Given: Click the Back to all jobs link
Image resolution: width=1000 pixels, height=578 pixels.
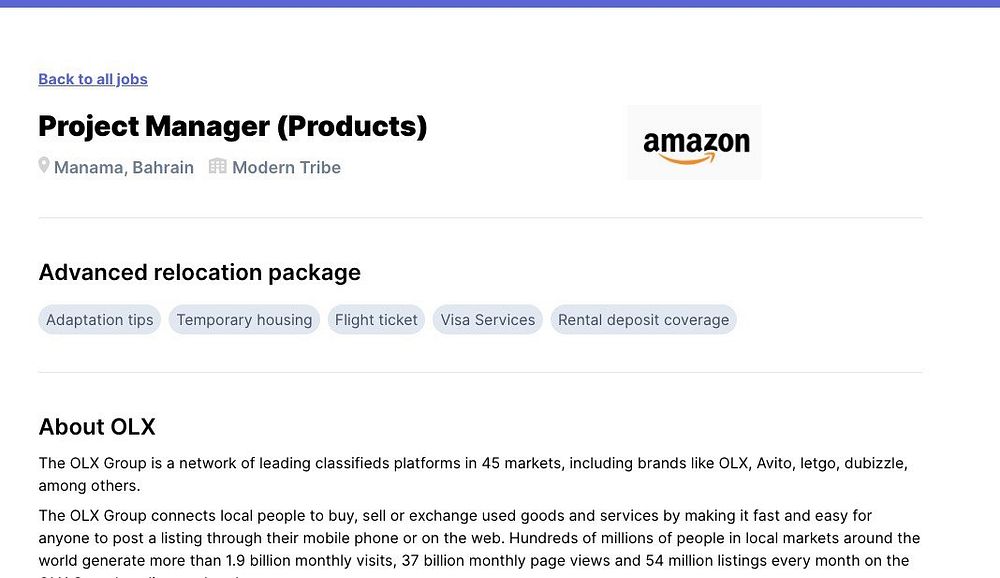Looking at the screenshot, I should click(93, 79).
